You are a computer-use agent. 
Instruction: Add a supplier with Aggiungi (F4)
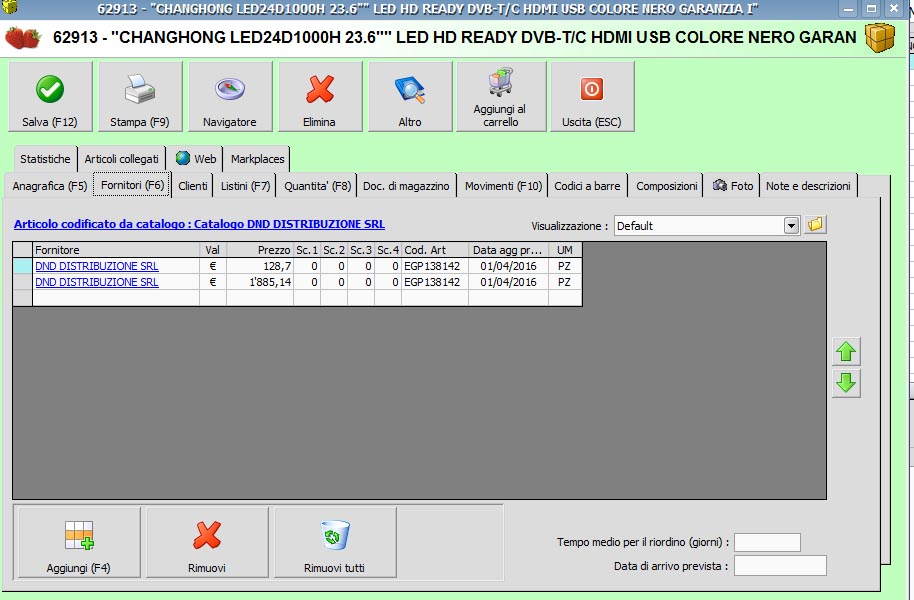pyautogui.click(x=79, y=542)
